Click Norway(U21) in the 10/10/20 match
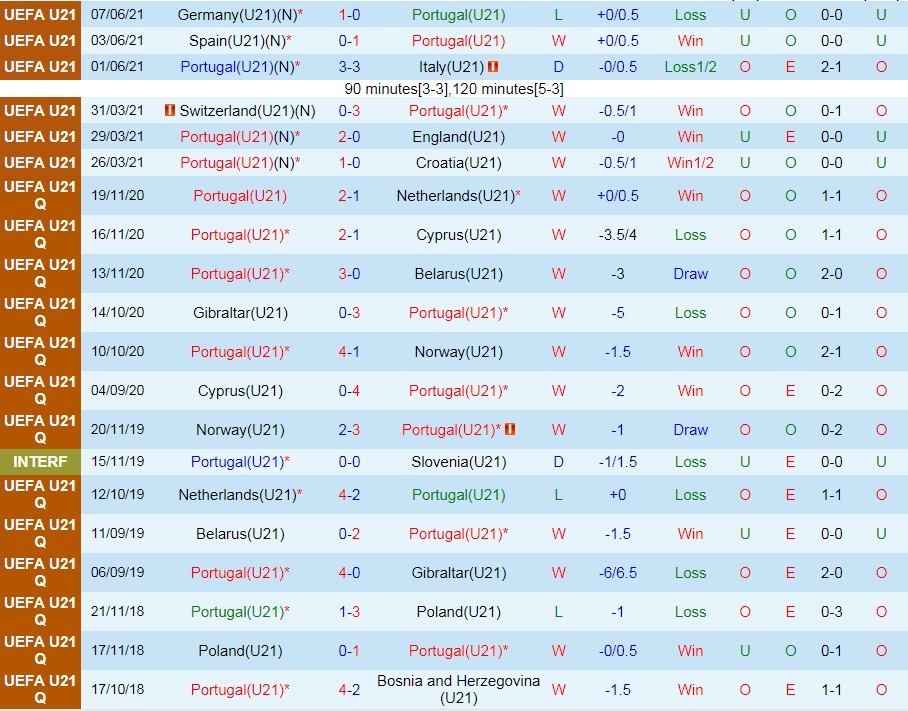Image resolution: width=908 pixels, height=711 pixels. 459,352
